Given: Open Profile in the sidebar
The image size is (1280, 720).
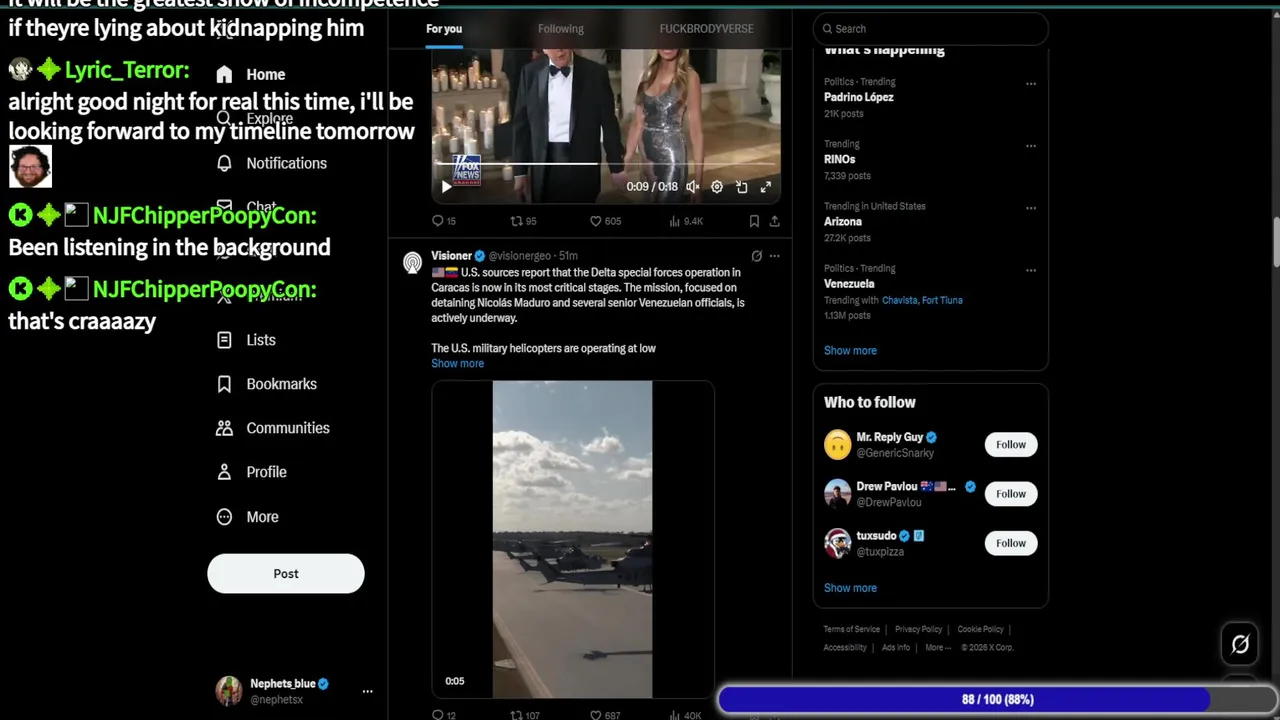Looking at the screenshot, I should pyautogui.click(x=252, y=472).
